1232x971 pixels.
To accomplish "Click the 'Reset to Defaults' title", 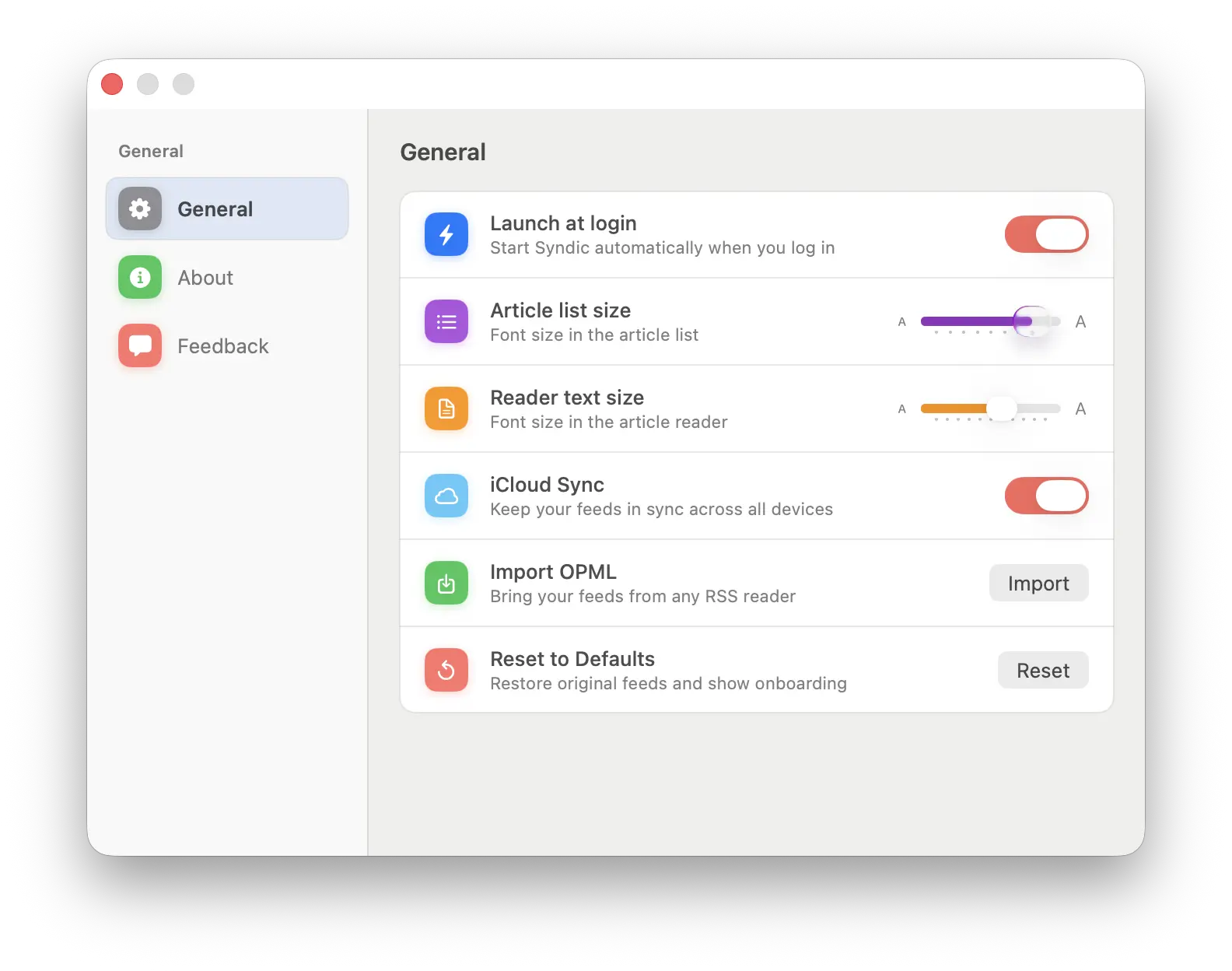I will click(x=572, y=659).
